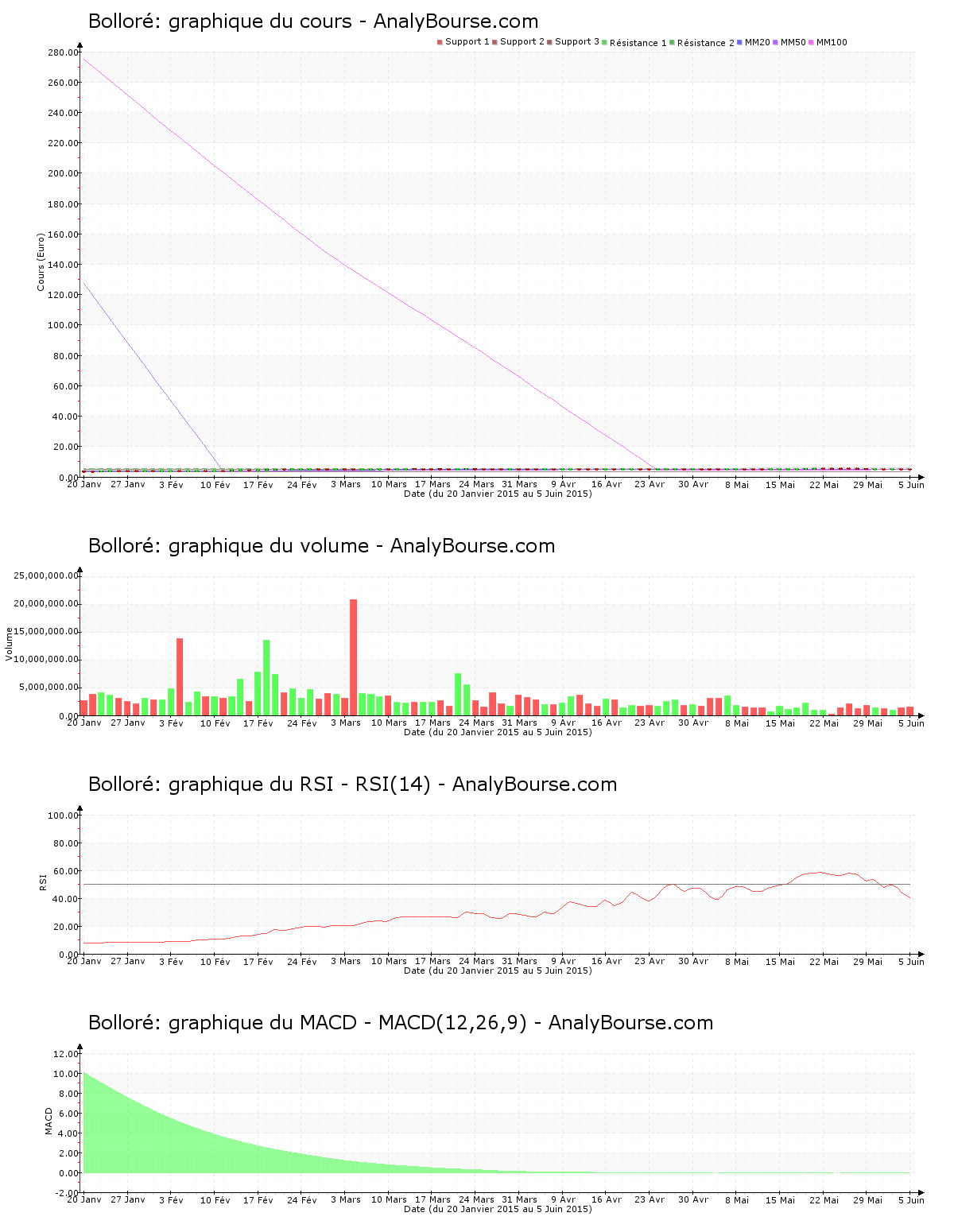
Task: Click the horizontal 50 line on the RSI chart
Action: click(497, 885)
